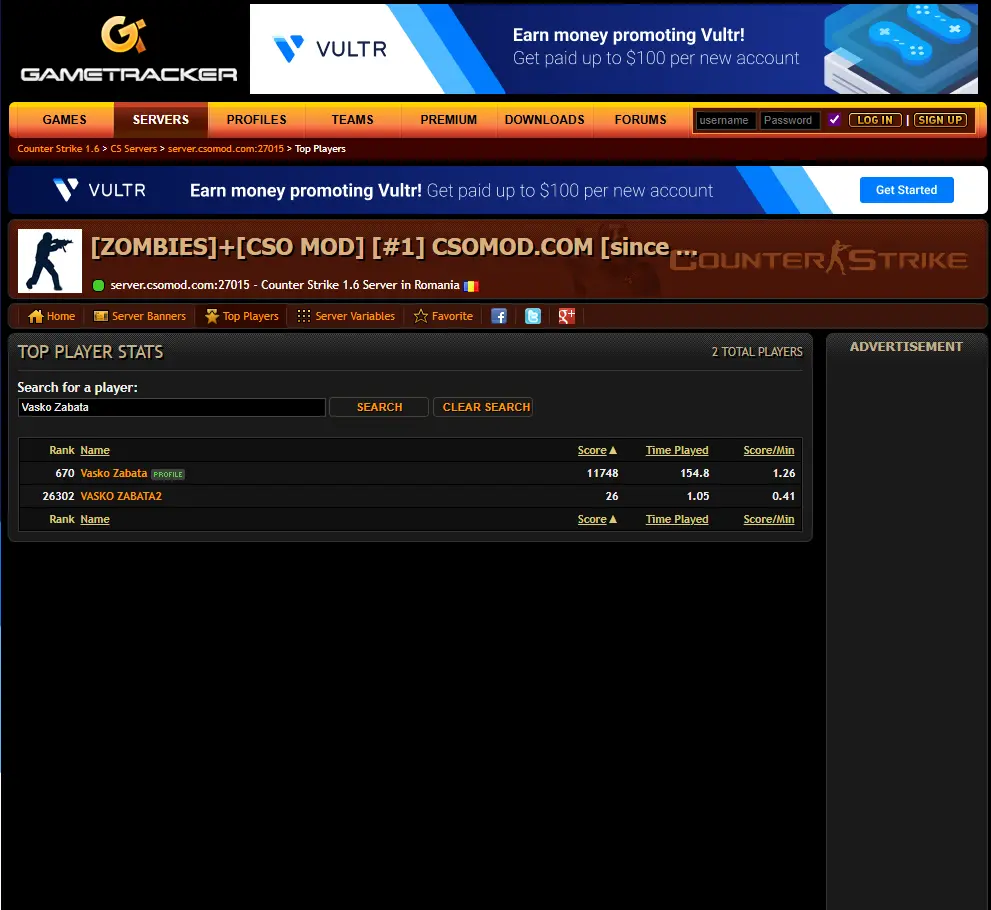Open the TEAMS menu
Screen dimensions: 991x910
[x=353, y=119]
